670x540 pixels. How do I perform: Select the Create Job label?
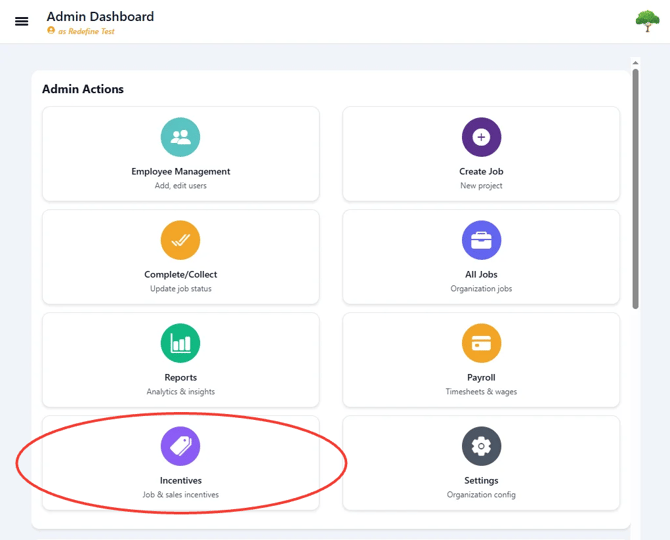click(x=481, y=171)
